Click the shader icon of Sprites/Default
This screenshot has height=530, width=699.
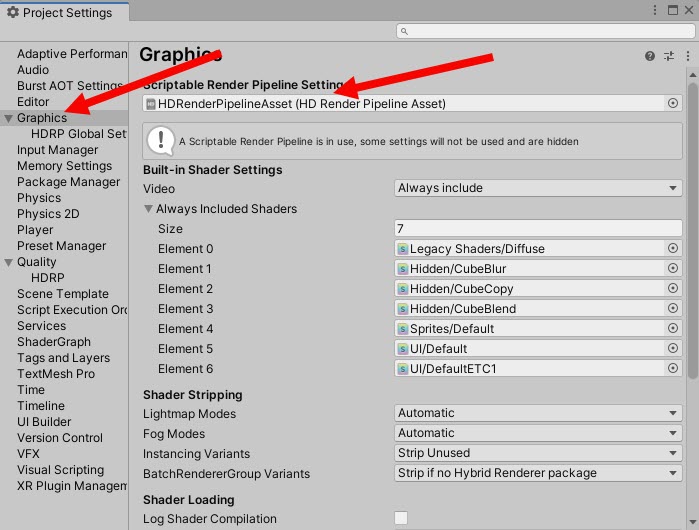pyautogui.click(x=403, y=329)
